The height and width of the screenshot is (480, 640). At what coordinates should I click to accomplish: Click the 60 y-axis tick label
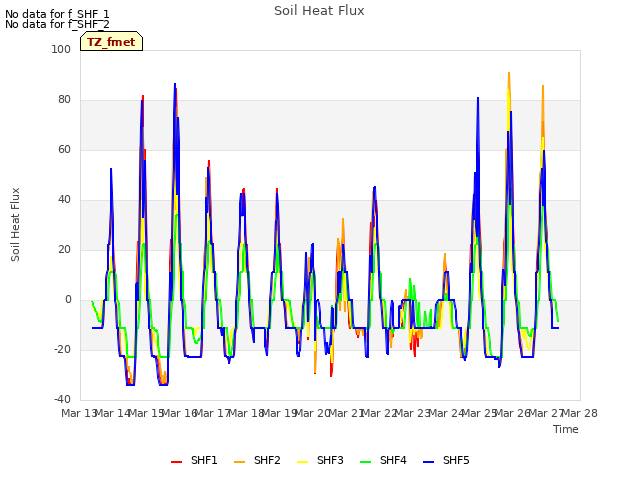point(64,149)
